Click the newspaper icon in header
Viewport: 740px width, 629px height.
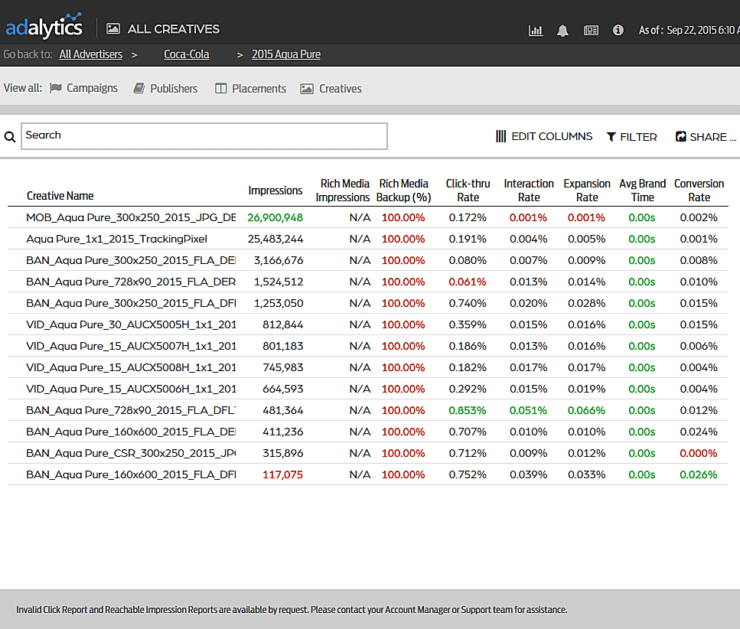[591, 30]
